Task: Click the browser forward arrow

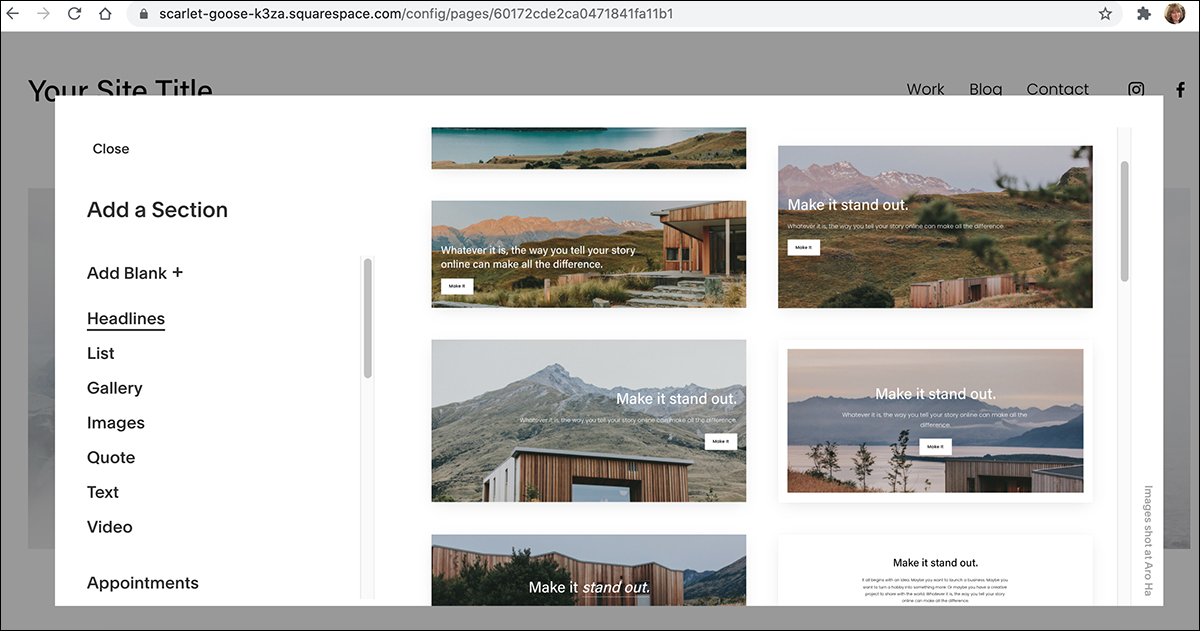Action: pyautogui.click(x=43, y=14)
